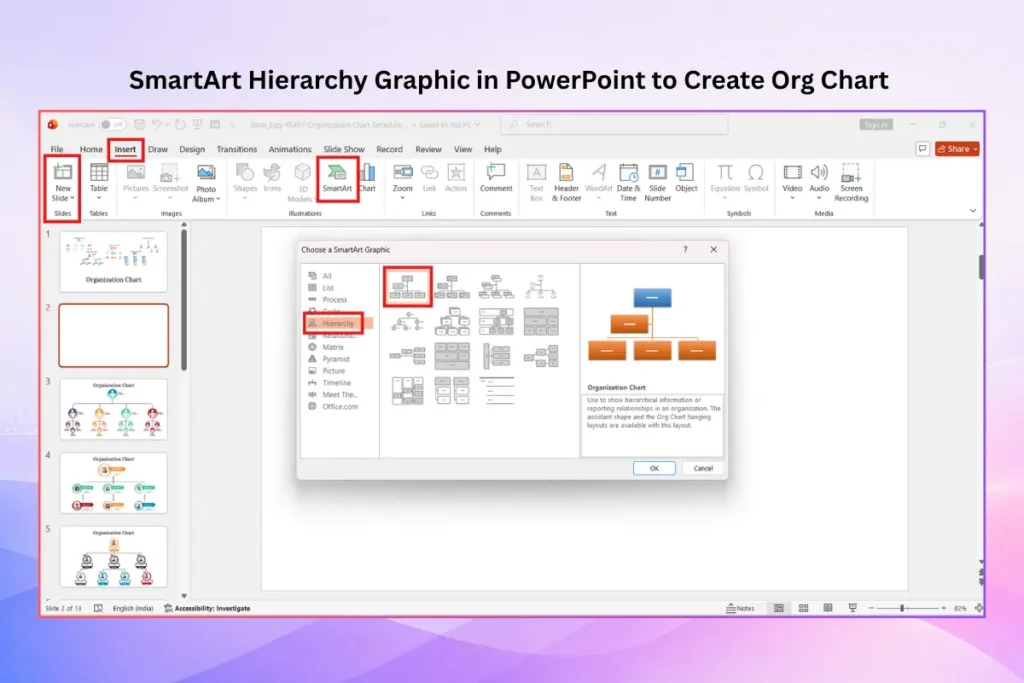Image resolution: width=1024 pixels, height=683 pixels.
Task: Open comments pane icon beside Share
Action: [922, 149]
